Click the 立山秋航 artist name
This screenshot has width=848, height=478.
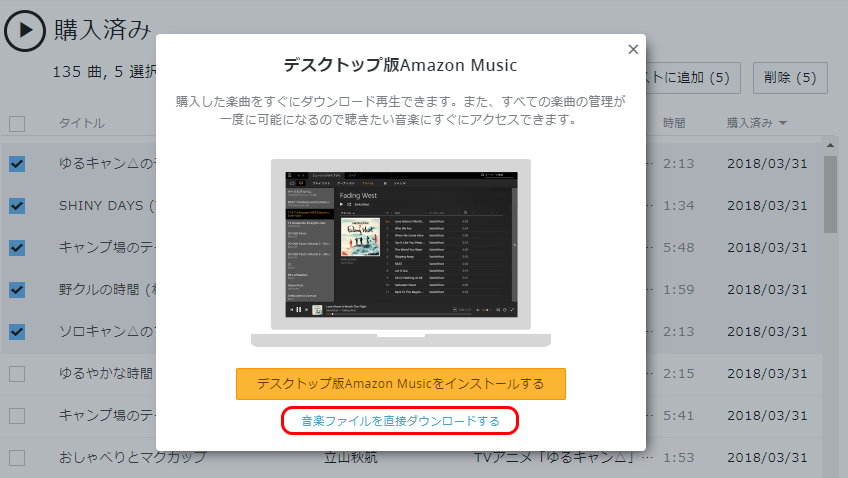pos(350,457)
